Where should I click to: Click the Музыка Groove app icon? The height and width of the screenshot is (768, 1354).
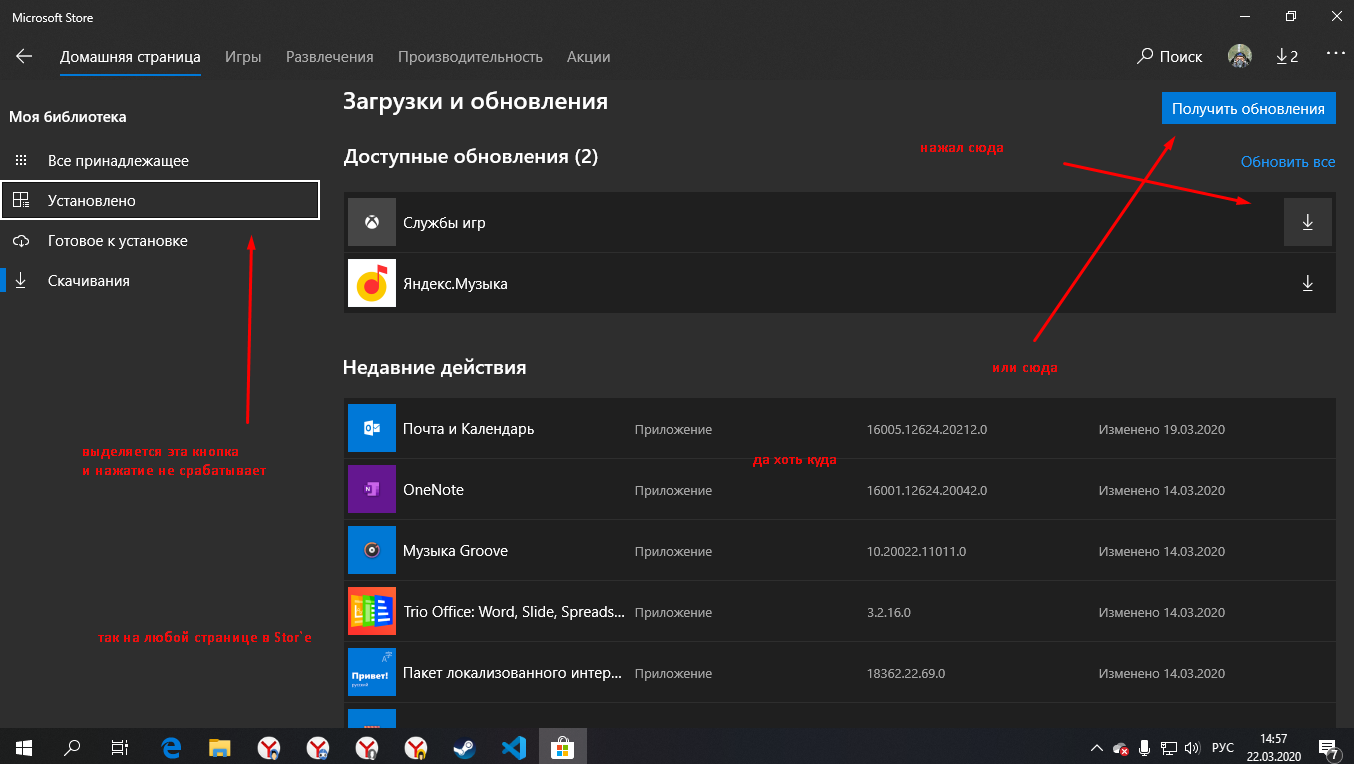[x=372, y=551]
